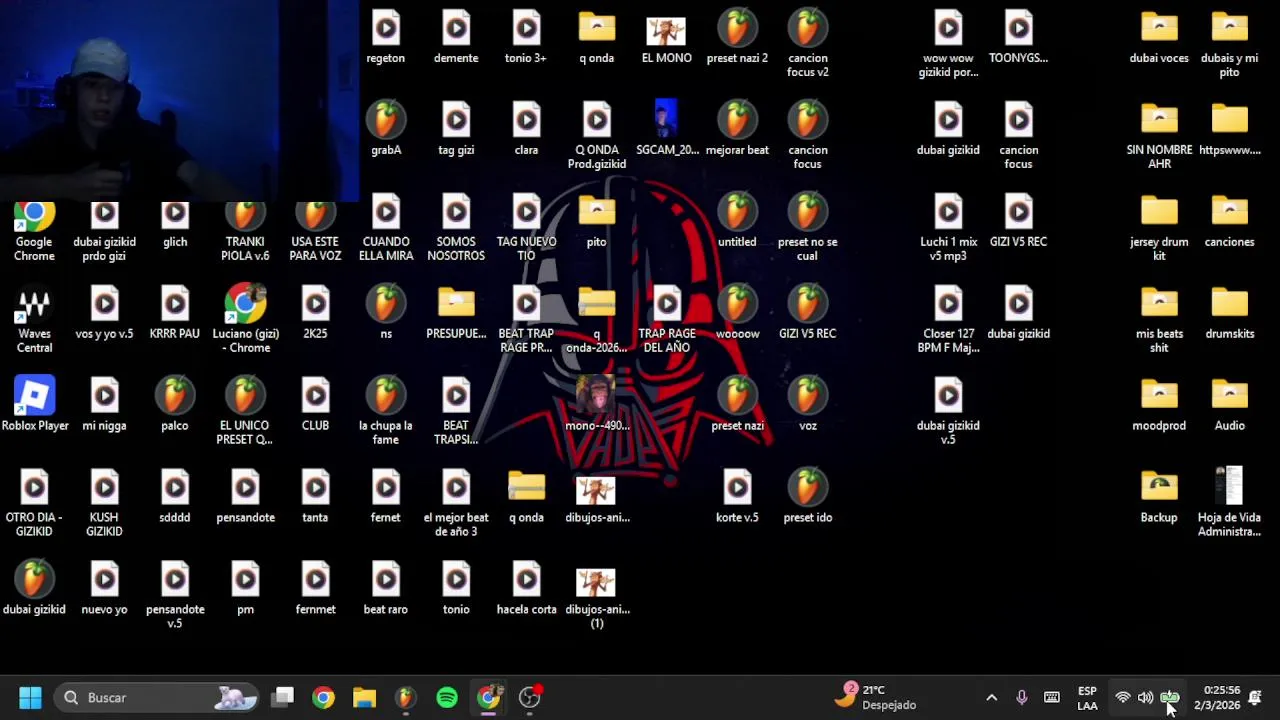Open Luciano (gizi) Chrome profile shortcut
Viewport: 1280px width, 720px height.
coord(245,321)
